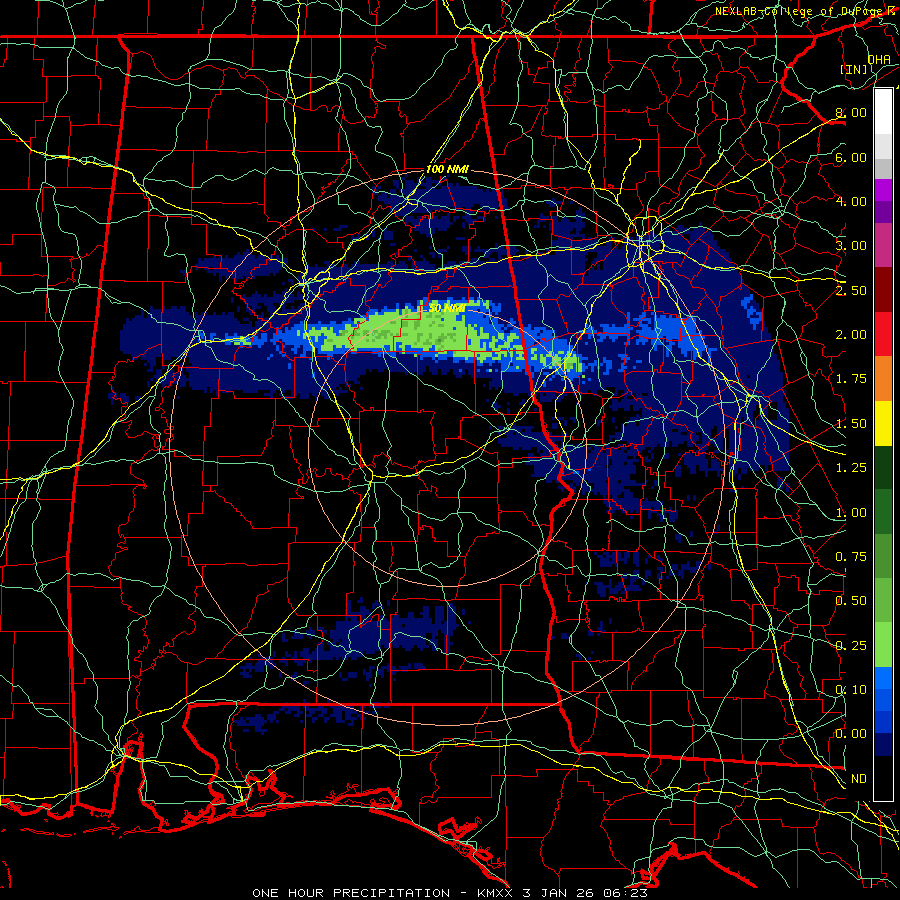900x900 pixels.
Task: Click the 3.00 legend value
Action: coord(851,246)
